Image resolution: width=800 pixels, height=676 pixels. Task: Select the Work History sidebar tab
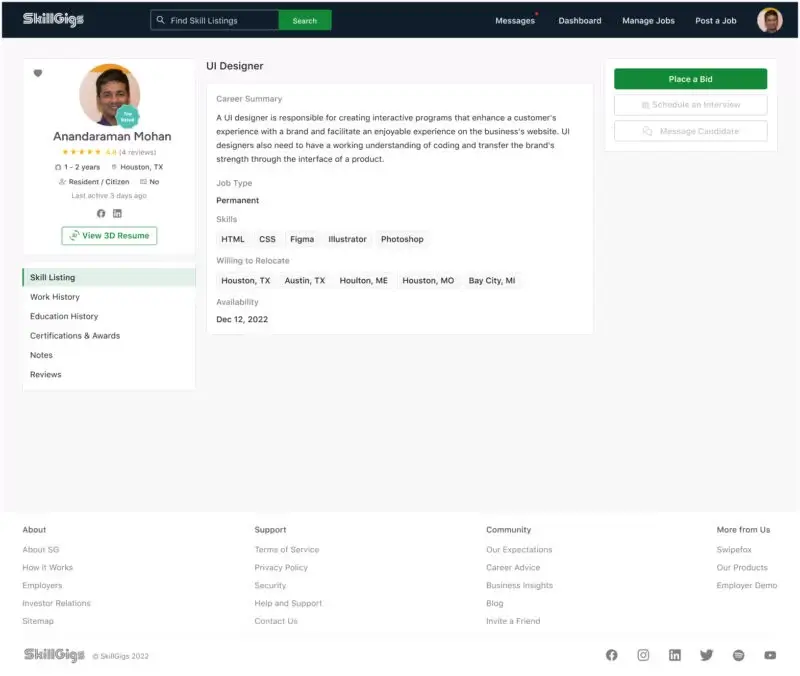(x=55, y=297)
